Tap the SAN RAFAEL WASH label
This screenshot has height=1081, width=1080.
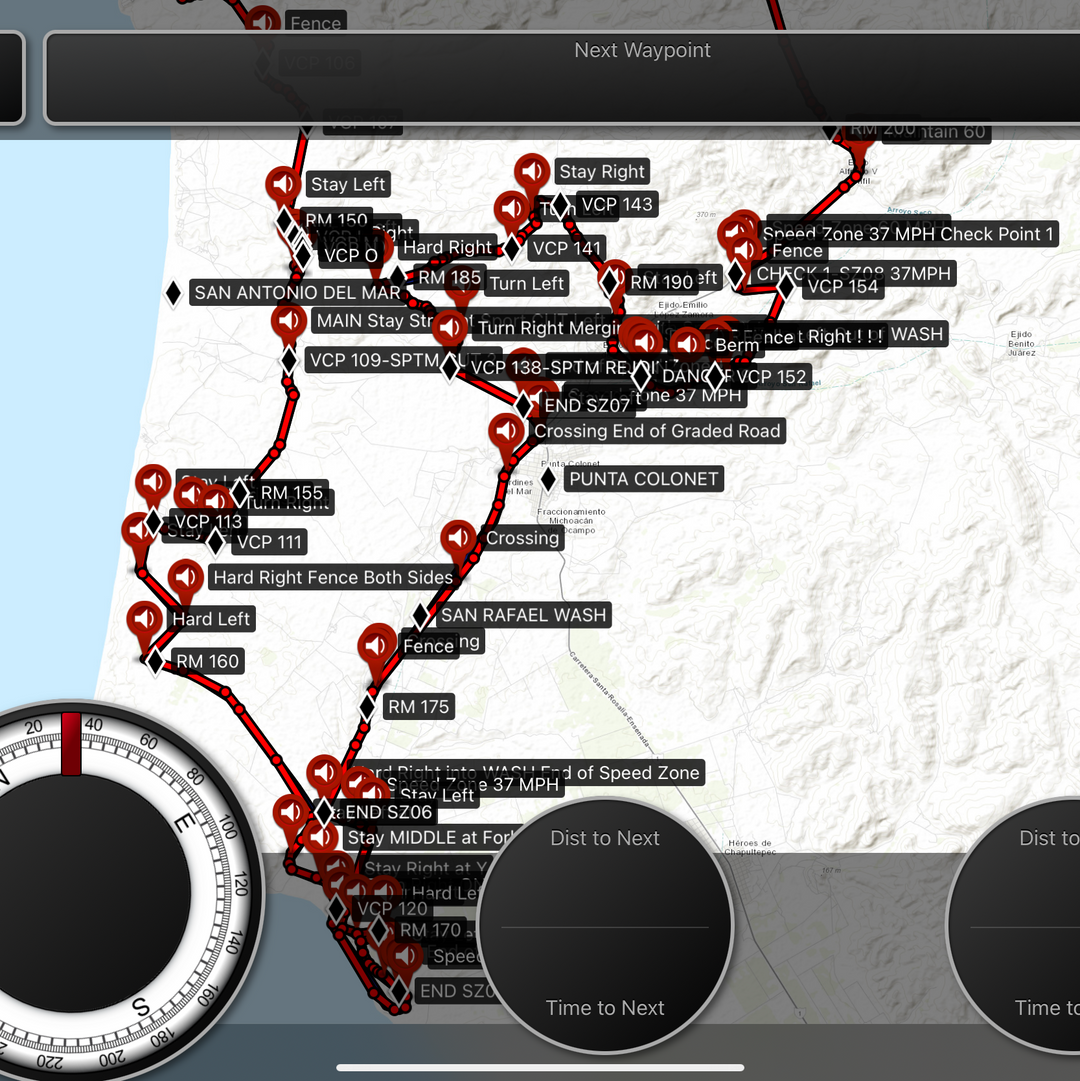(523, 615)
